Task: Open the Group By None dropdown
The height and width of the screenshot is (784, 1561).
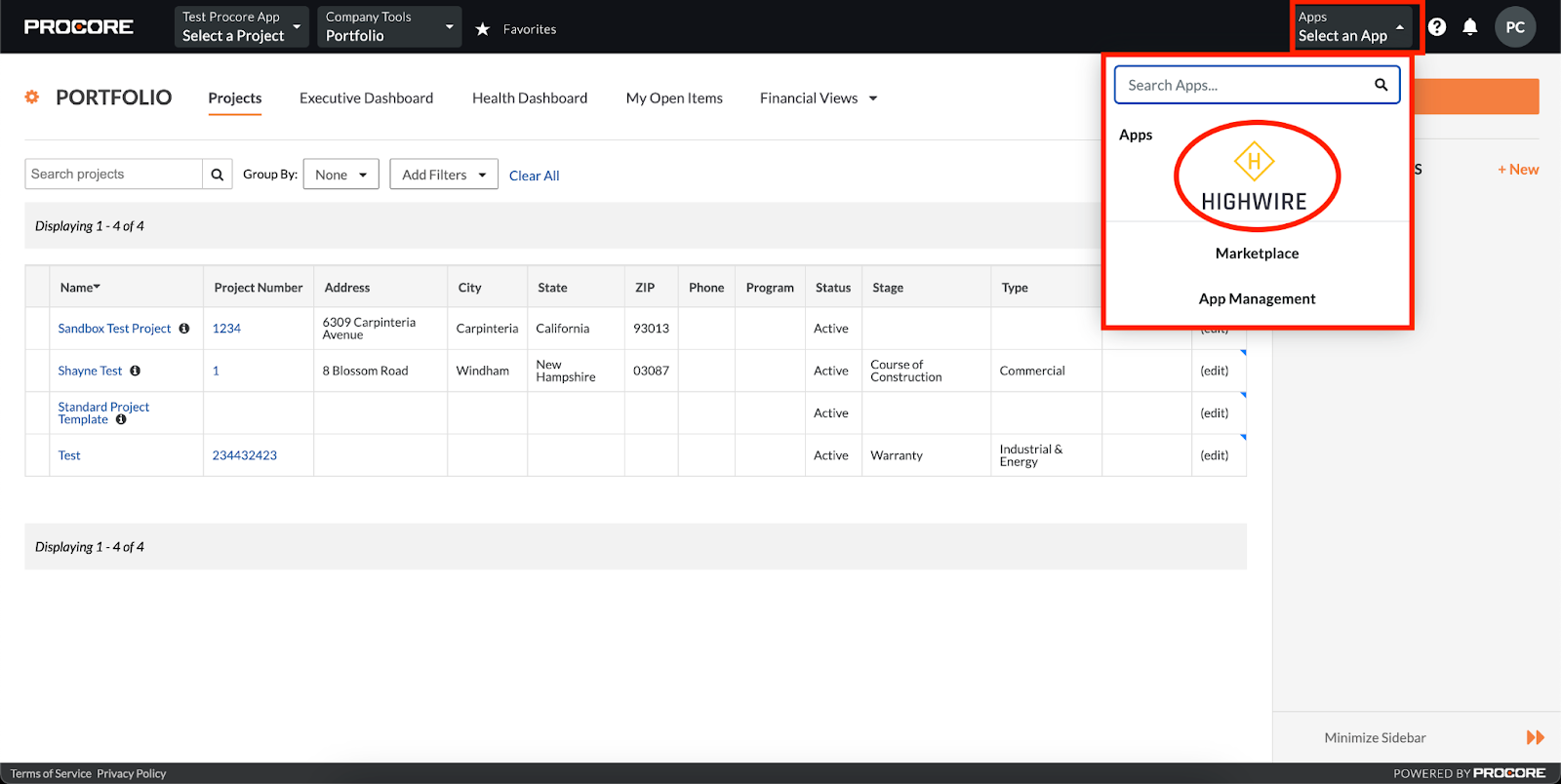Action: click(341, 175)
